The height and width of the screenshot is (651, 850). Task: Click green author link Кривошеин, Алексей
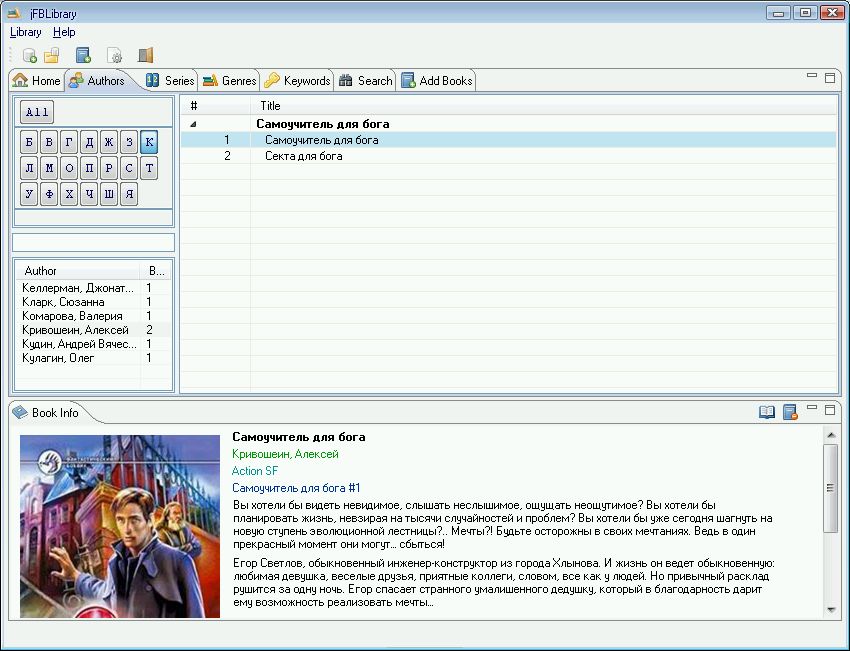point(285,454)
